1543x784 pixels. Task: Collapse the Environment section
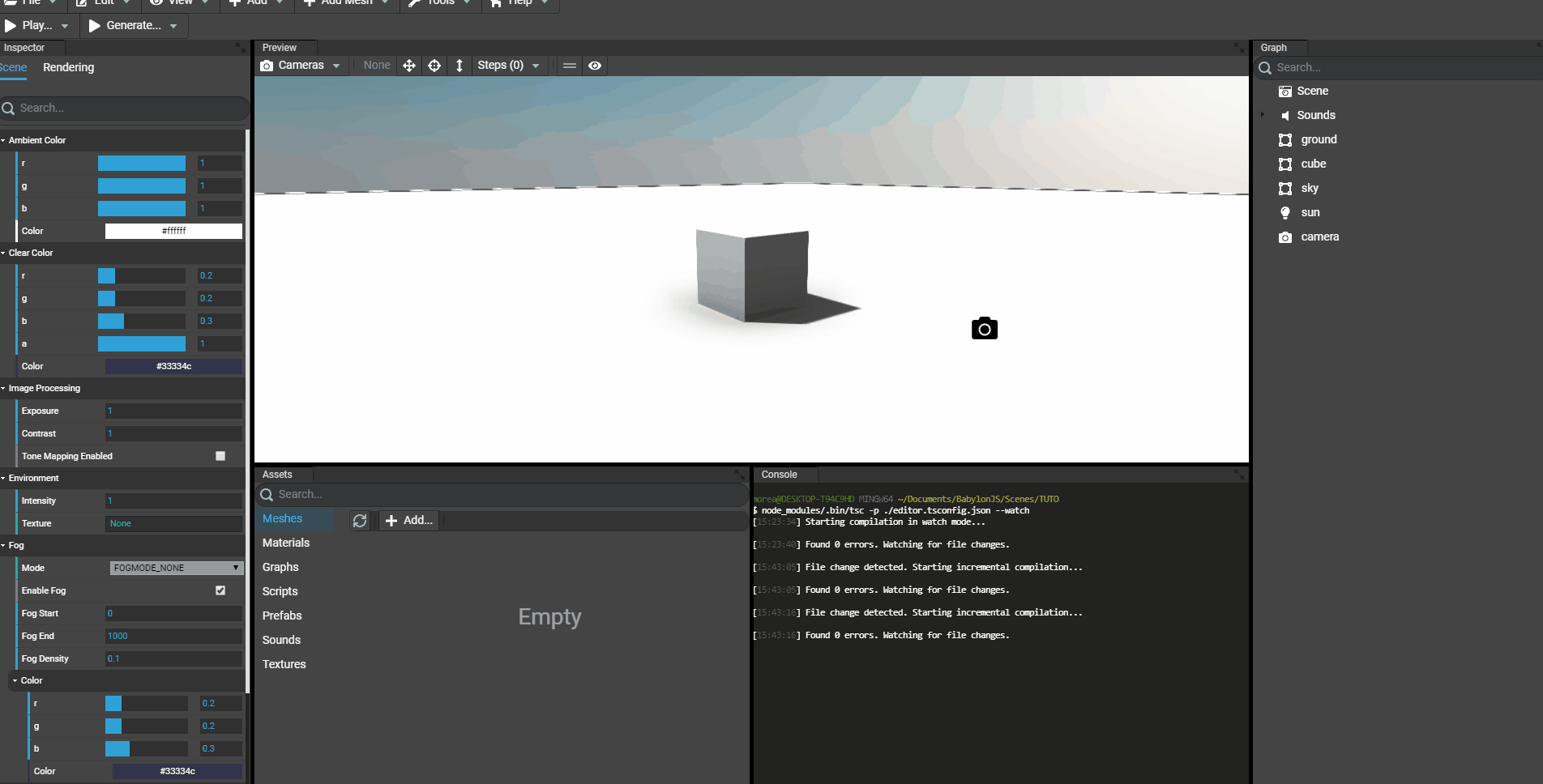coord(3,479)
